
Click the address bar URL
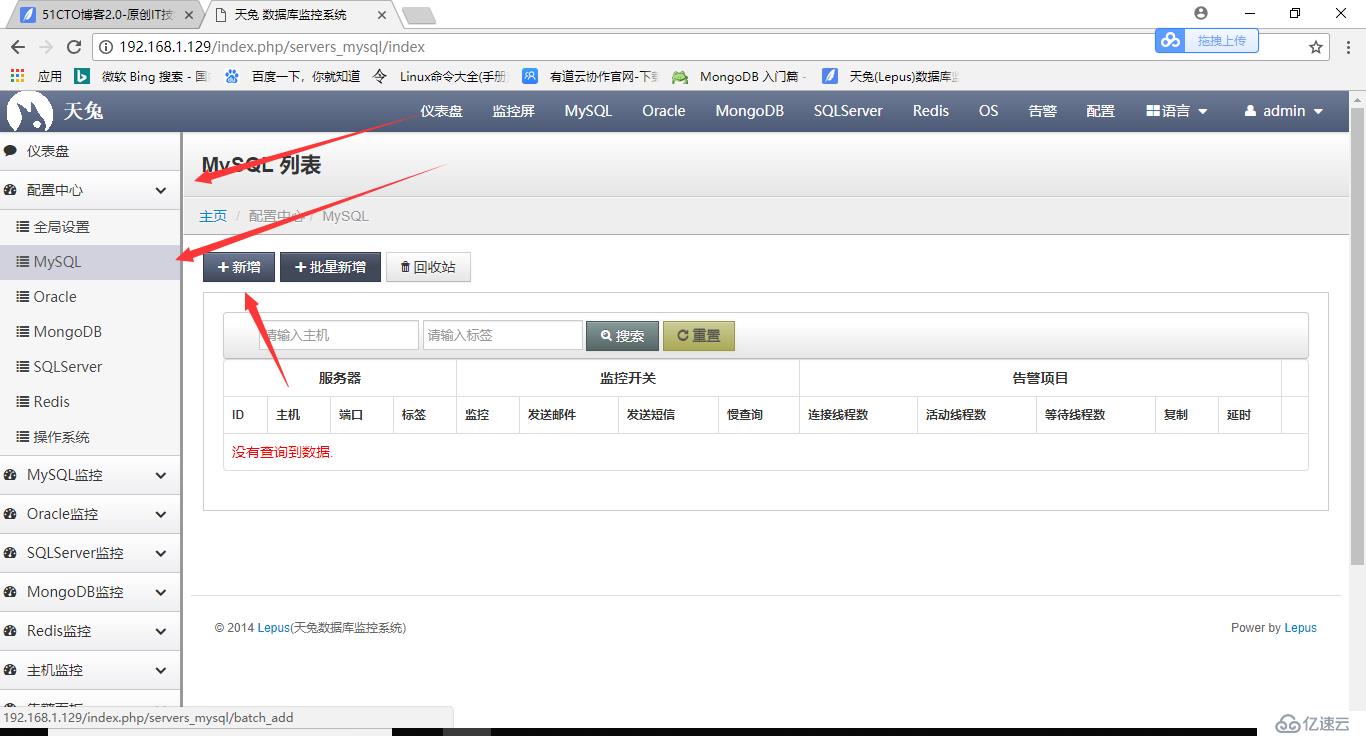point(272,47)
